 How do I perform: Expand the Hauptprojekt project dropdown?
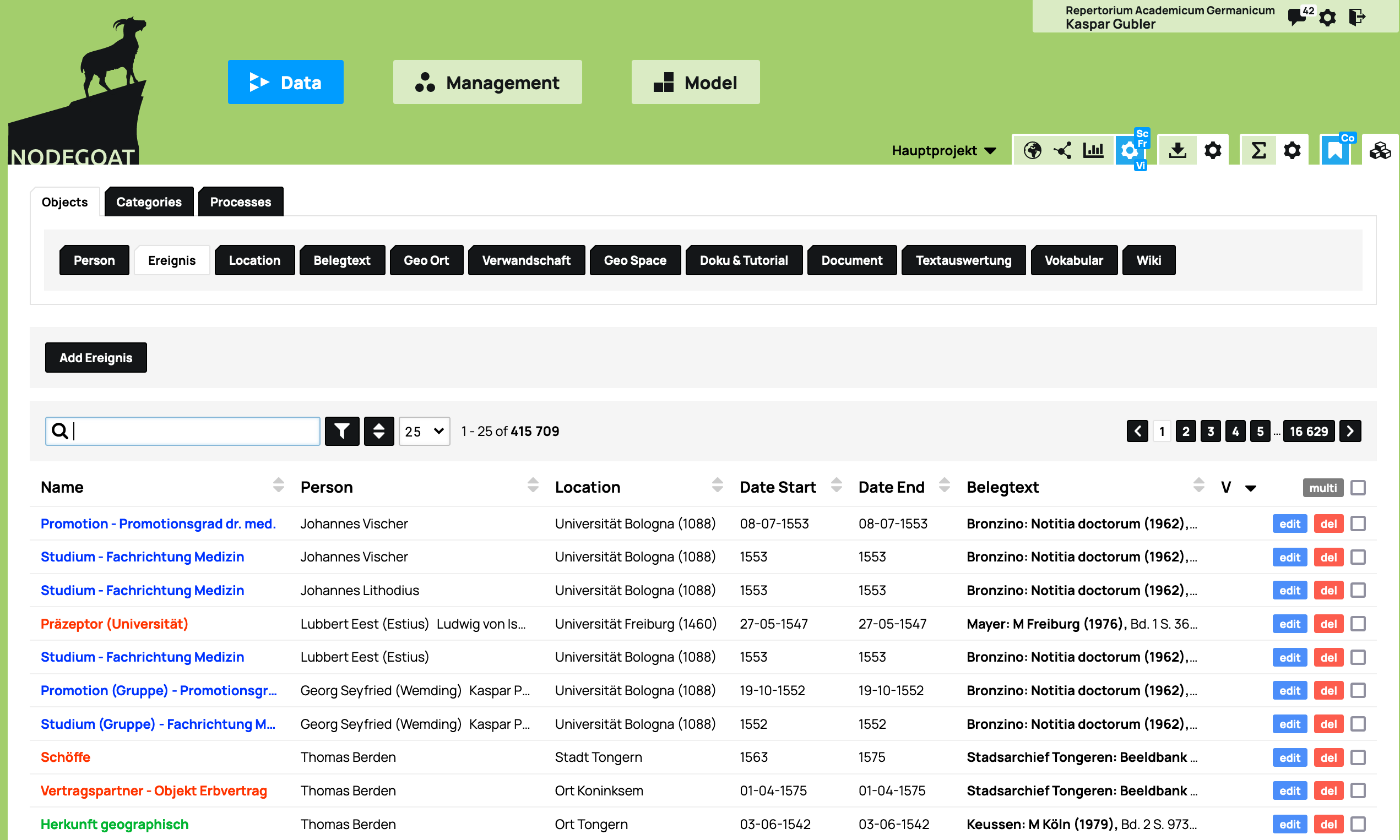pyautogui.click(x=943, y=151)
